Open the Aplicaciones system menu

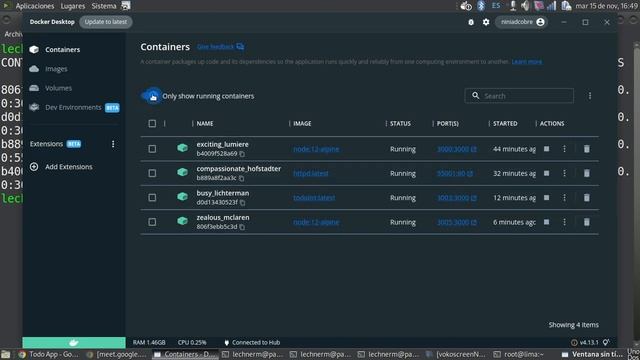pos(34,6)
